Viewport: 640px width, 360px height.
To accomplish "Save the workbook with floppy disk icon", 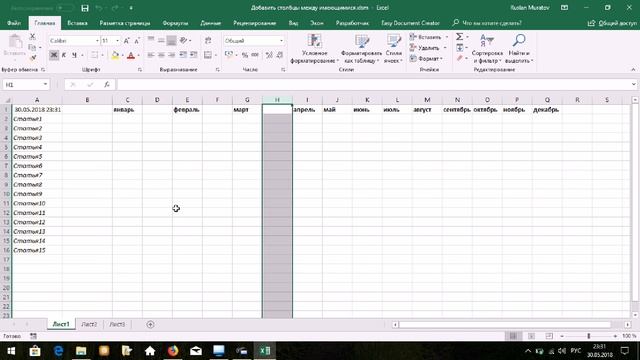I will 85,8.
